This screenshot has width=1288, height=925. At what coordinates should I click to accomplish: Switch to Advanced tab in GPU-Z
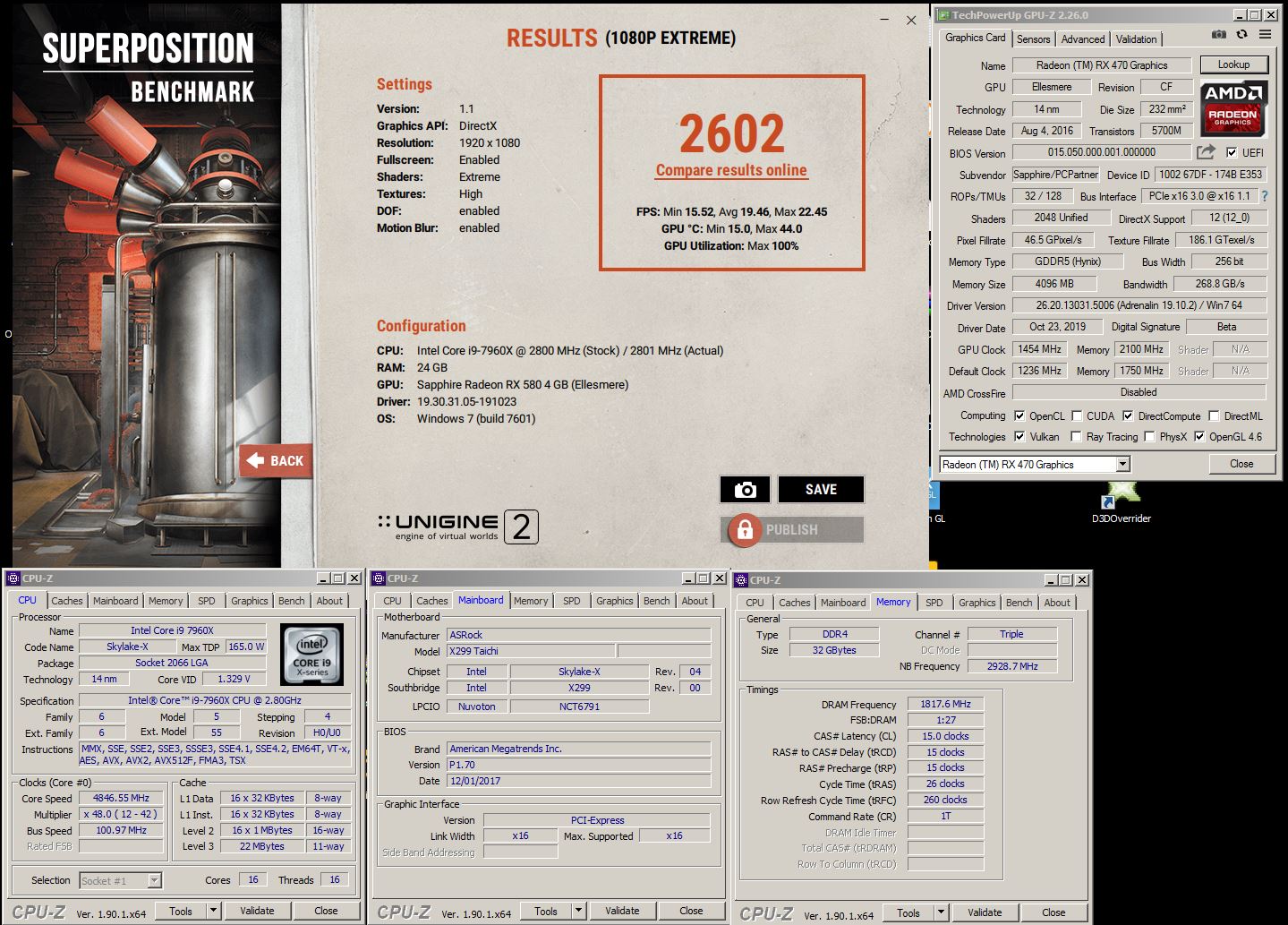pyautogui.click(x=1083, y=39)
